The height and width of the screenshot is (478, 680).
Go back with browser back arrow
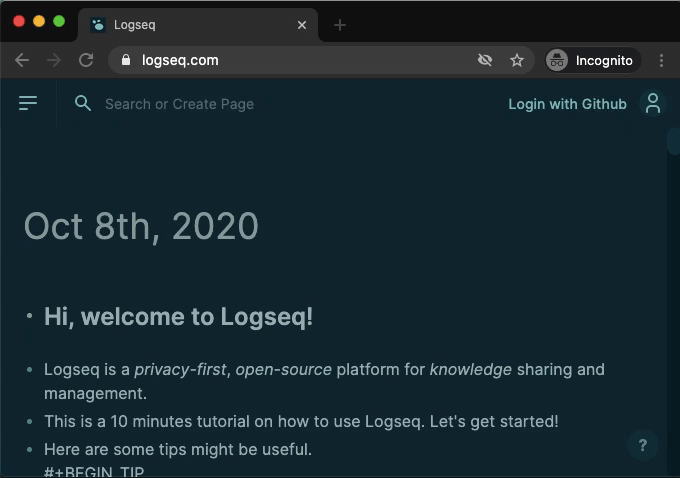pos(22,60)
